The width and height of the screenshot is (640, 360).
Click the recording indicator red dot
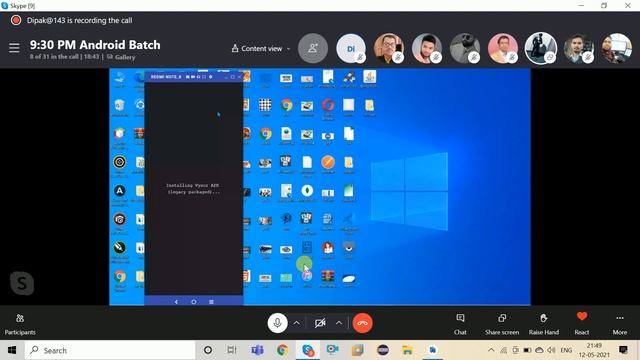16,20
